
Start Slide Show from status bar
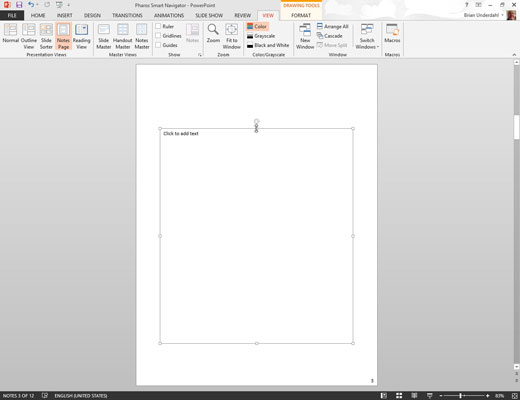pos(430,396)
